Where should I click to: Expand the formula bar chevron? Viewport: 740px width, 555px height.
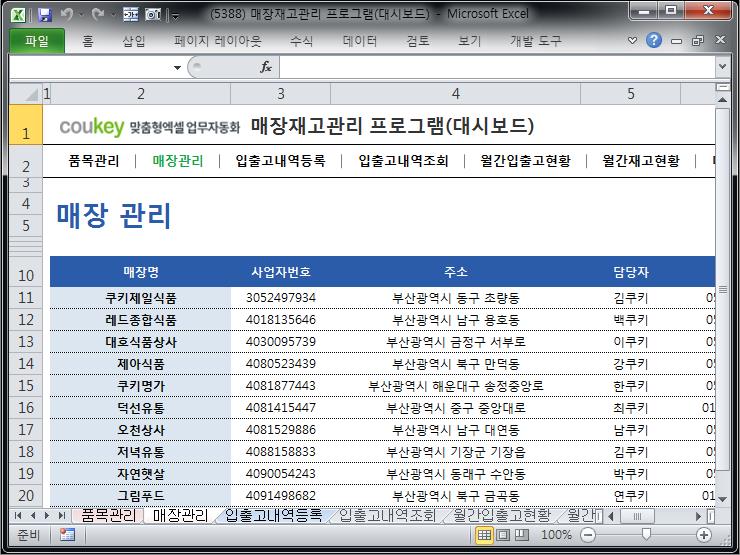722,67
